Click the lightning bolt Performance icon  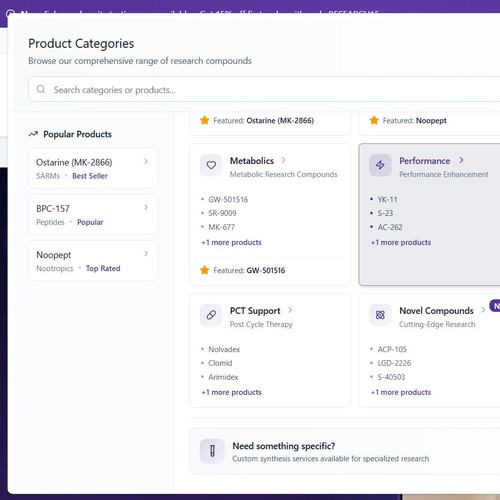(x=380, y=165)
